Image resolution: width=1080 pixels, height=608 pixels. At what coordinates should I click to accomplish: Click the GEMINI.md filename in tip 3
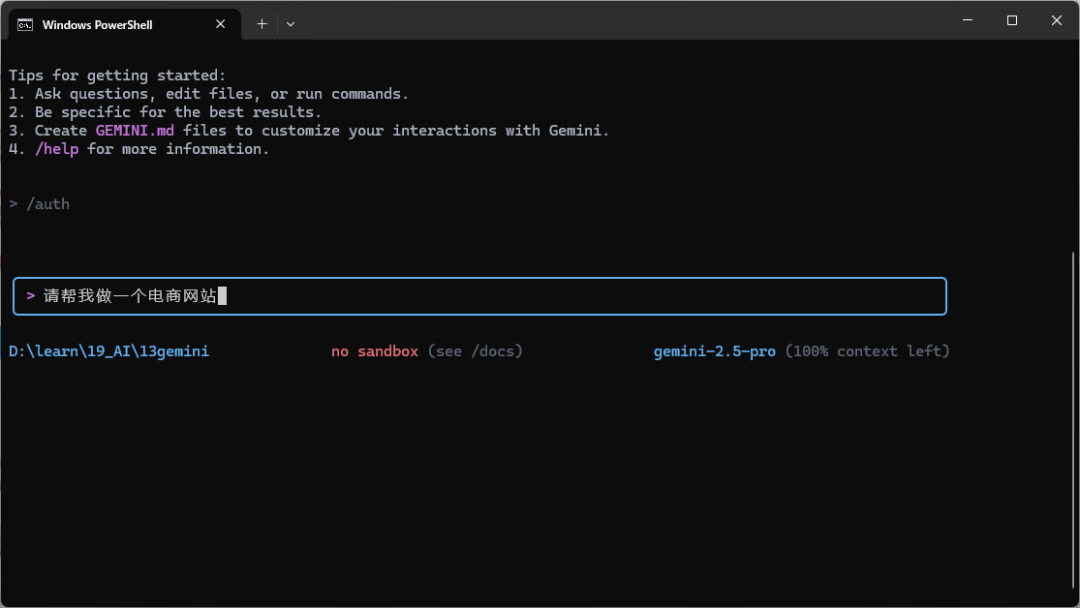[x=135, y=130]
